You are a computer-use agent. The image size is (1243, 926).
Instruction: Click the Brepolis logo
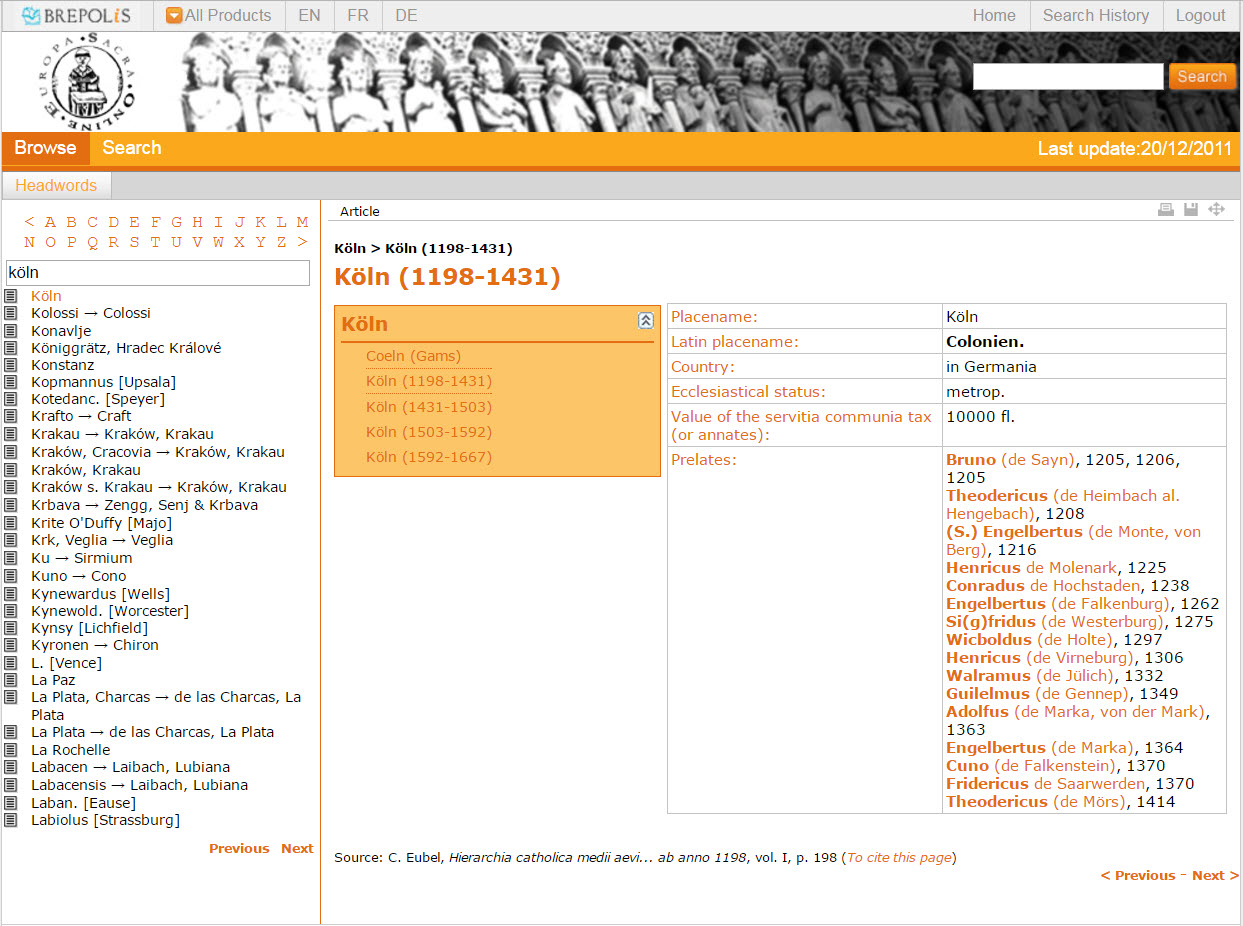click(x=76, y=16)
